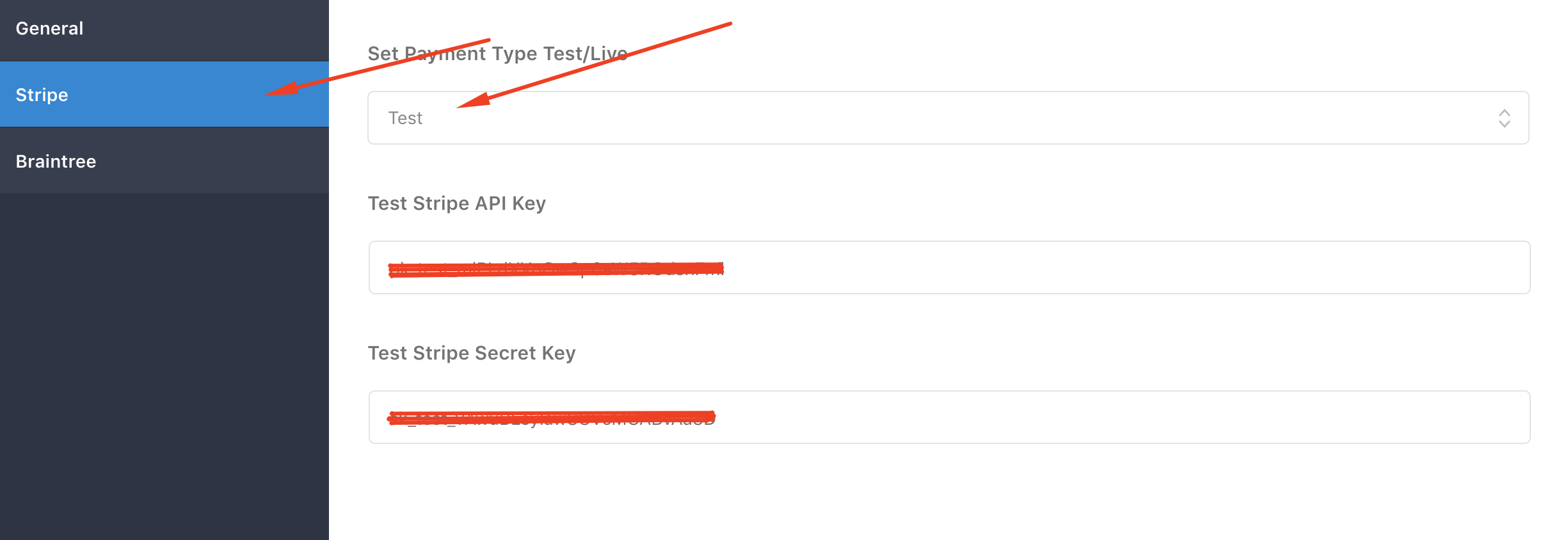1568x540 pixels.
Task: Click the selected "Test" value in dropdown
Action: click(405, 118)
